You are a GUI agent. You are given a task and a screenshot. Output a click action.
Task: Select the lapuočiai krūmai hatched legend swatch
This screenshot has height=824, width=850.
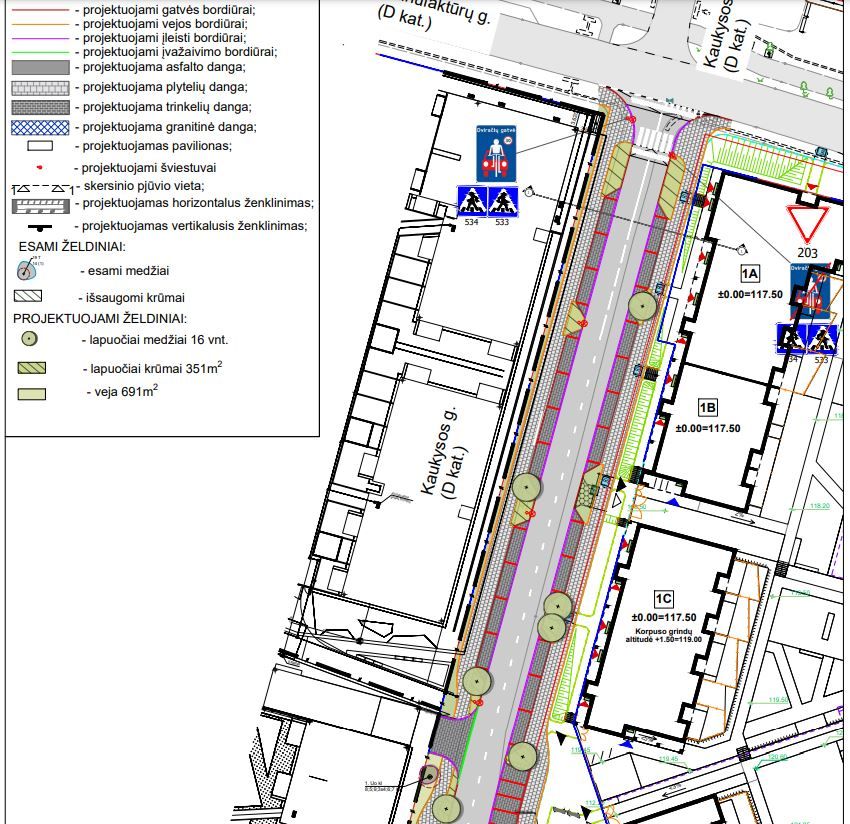point(31,368)
